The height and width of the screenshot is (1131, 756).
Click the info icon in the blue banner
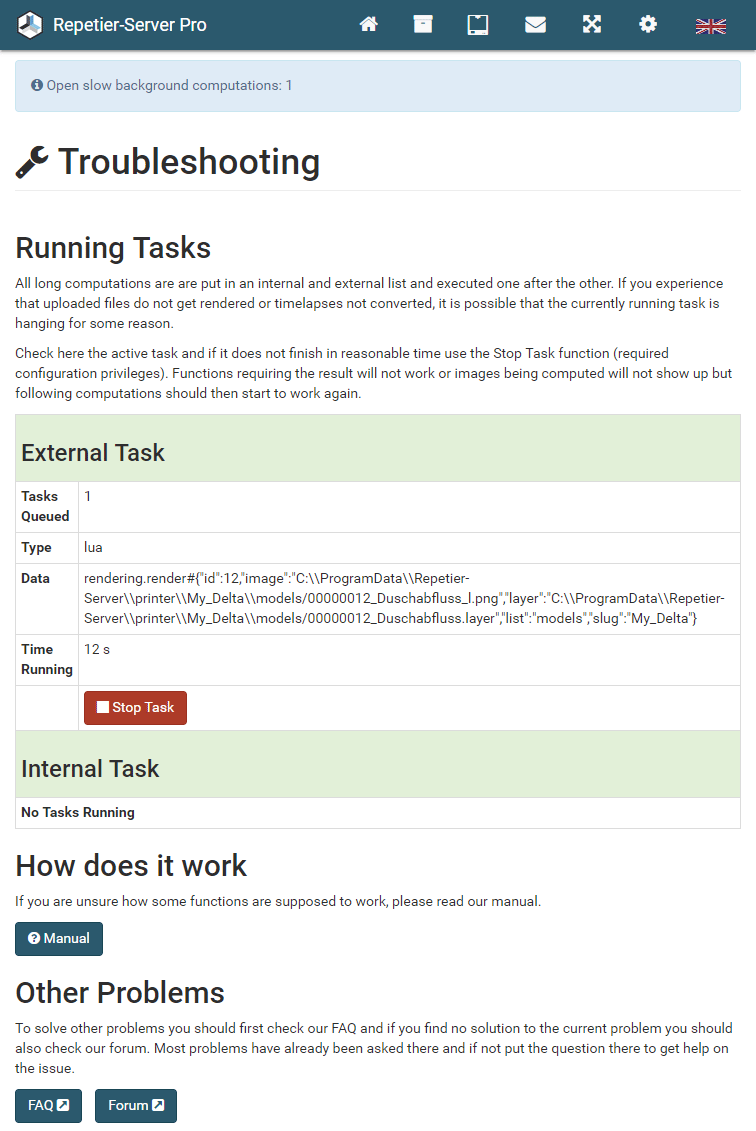click(x=36, y=86)
